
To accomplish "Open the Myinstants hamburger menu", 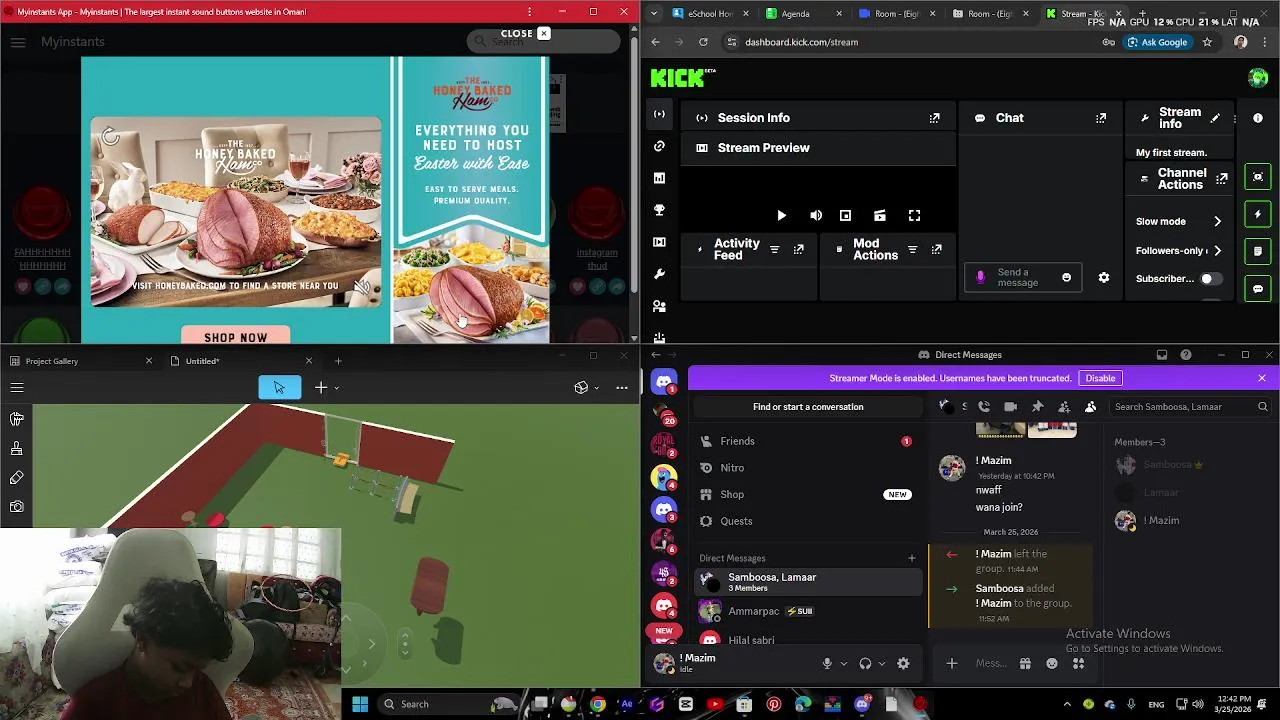I will click(18, 42).
